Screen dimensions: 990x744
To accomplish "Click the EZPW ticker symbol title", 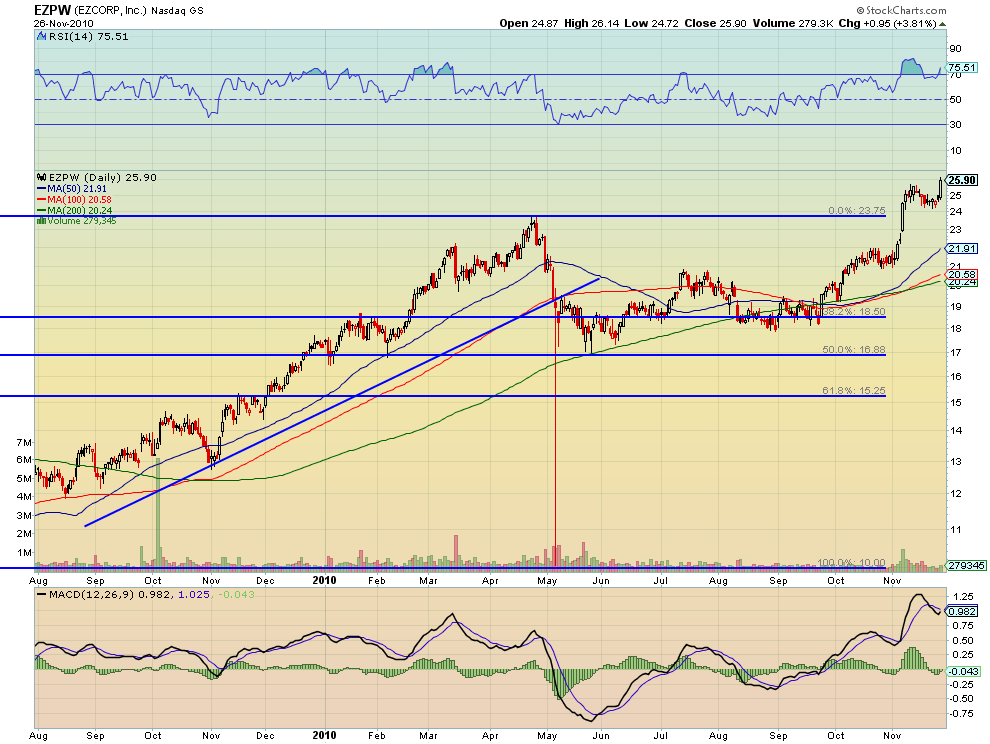I will (52, 10).
